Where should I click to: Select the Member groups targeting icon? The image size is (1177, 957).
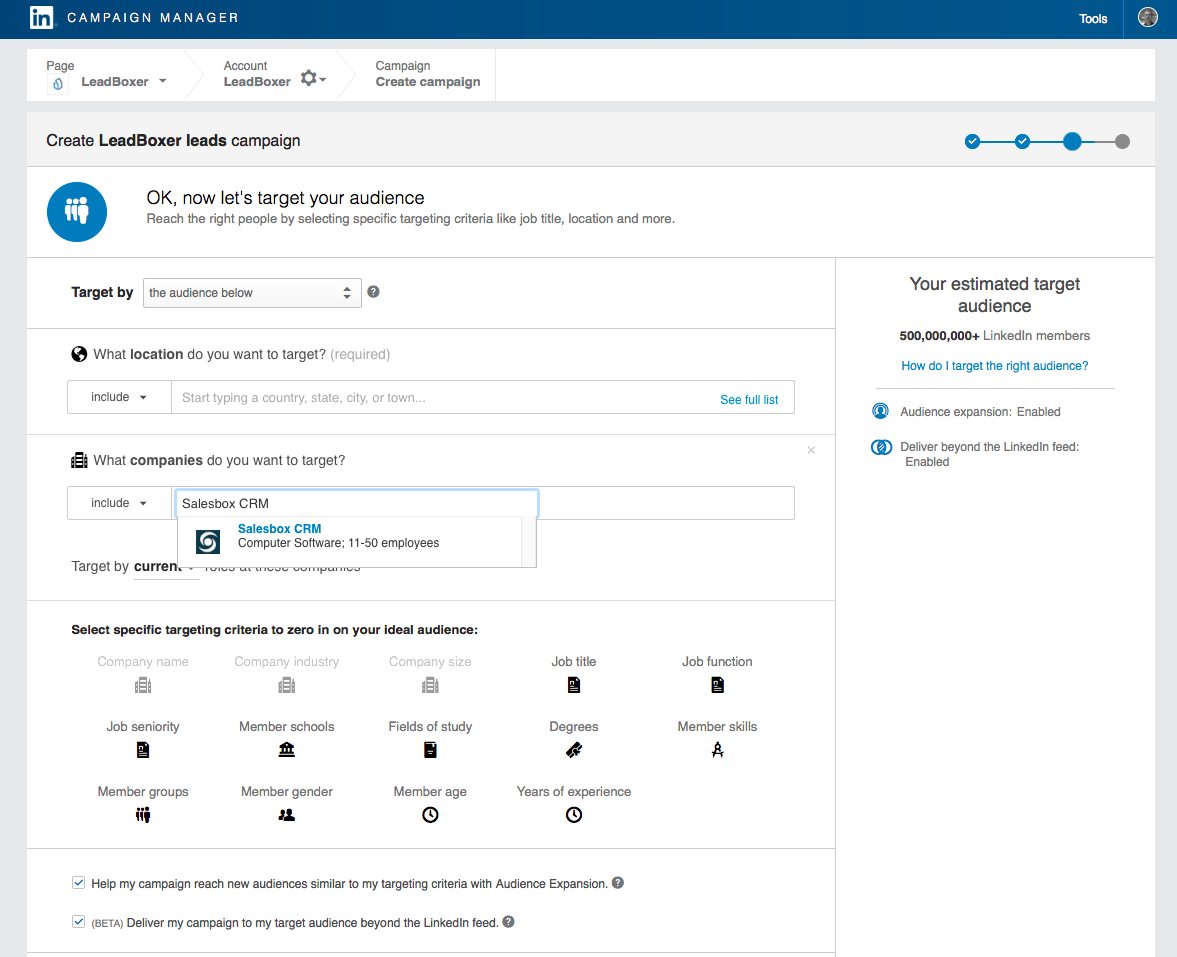click(x=143, y=815)
